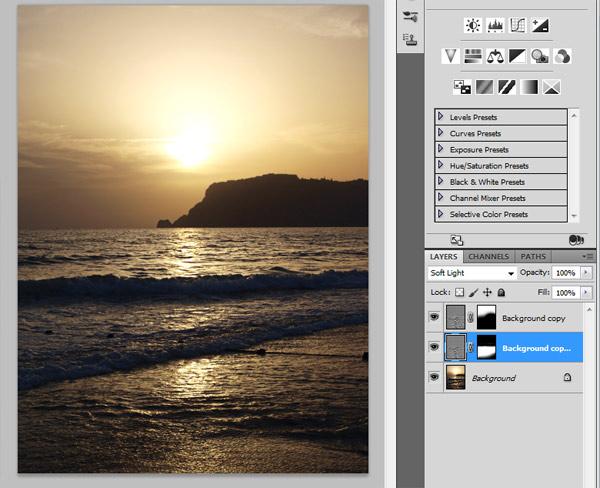This screenshot has height=488, width=600.
Task: Open the Opacity slider arrow
Action: pyautogui.click(x=586, y=273)
